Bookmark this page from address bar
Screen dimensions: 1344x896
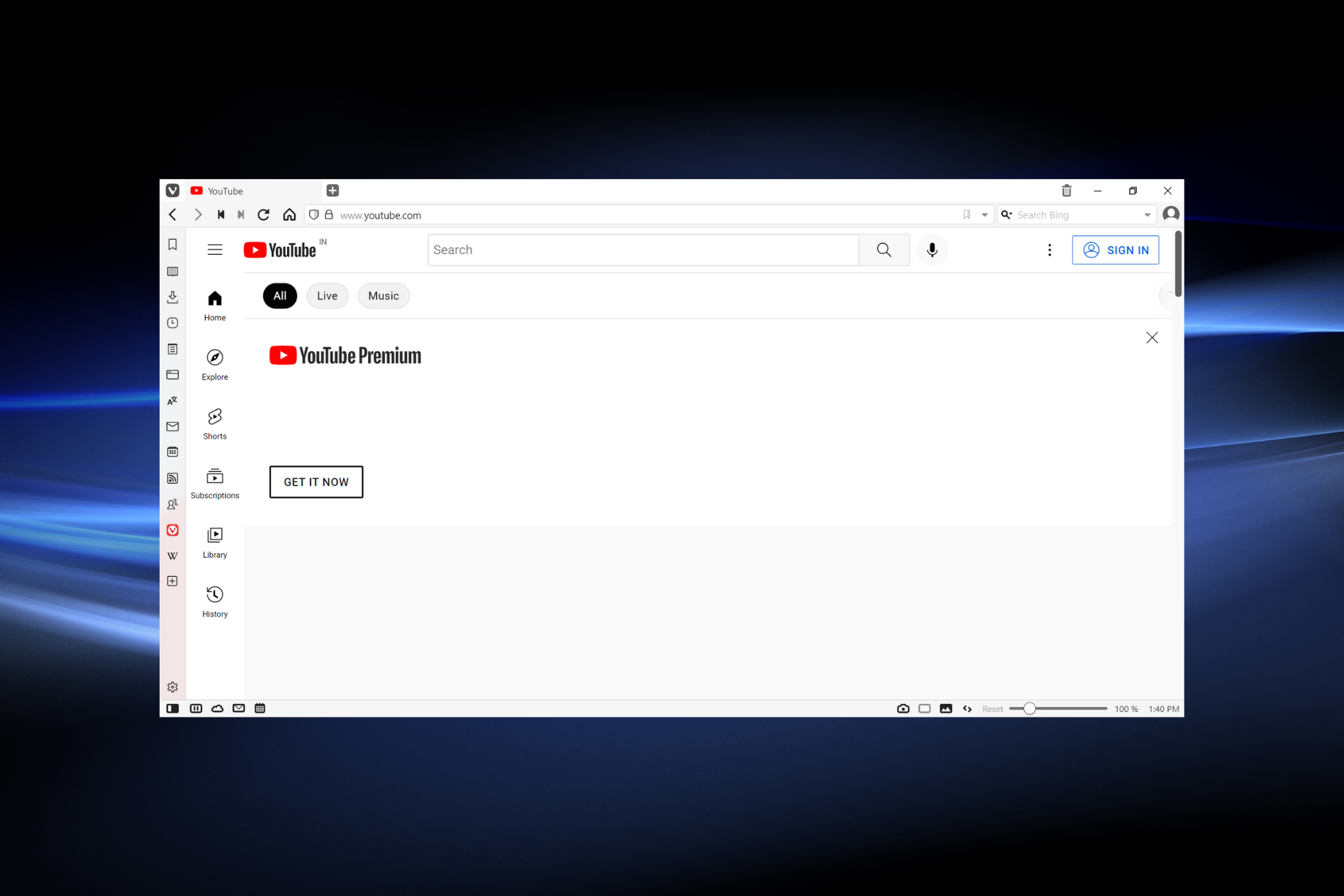tap(967, 215)
